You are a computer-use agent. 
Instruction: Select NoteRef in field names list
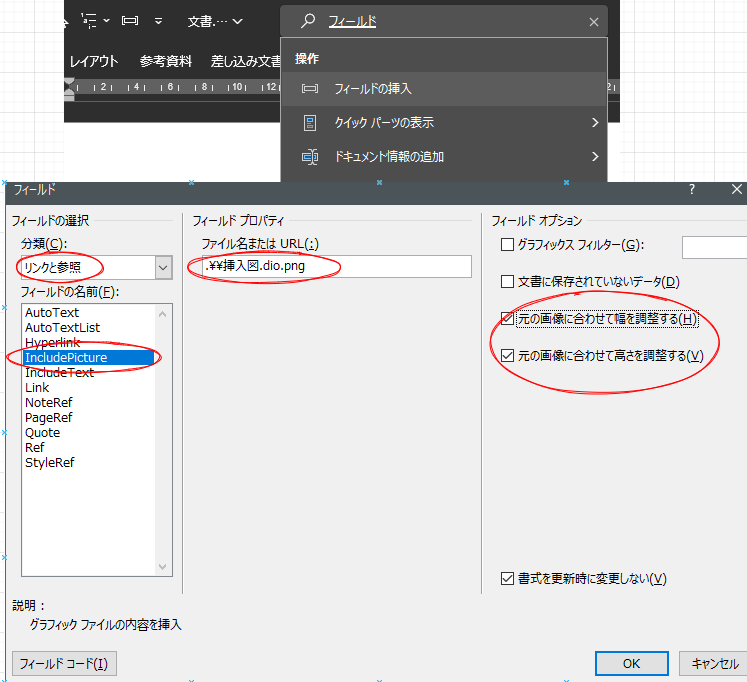pyautogui.click(x=49, y=402)
